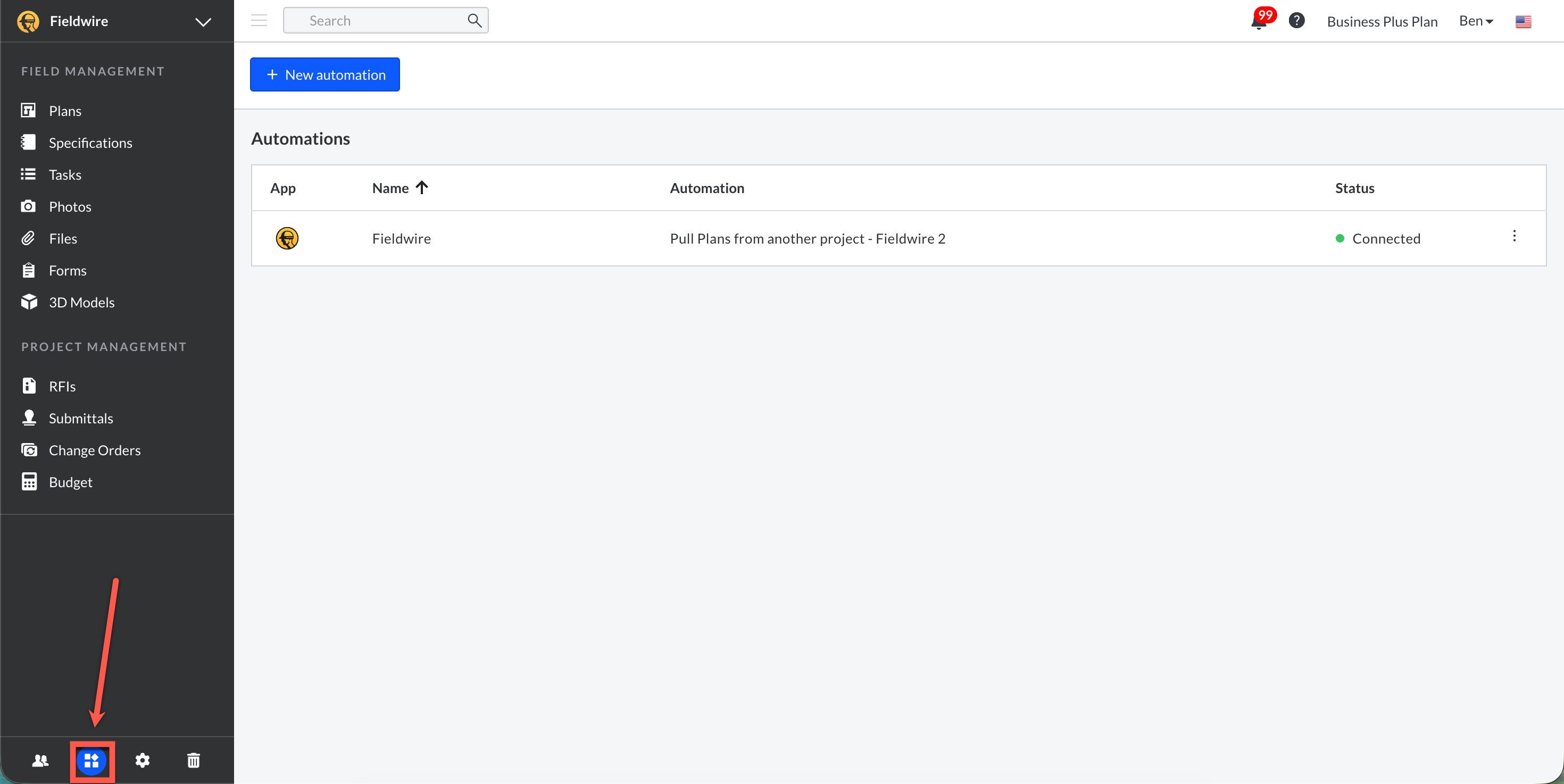Click the Forms clipboard icon
Screen dimensions: 1564x784
[x=28, y=270]
